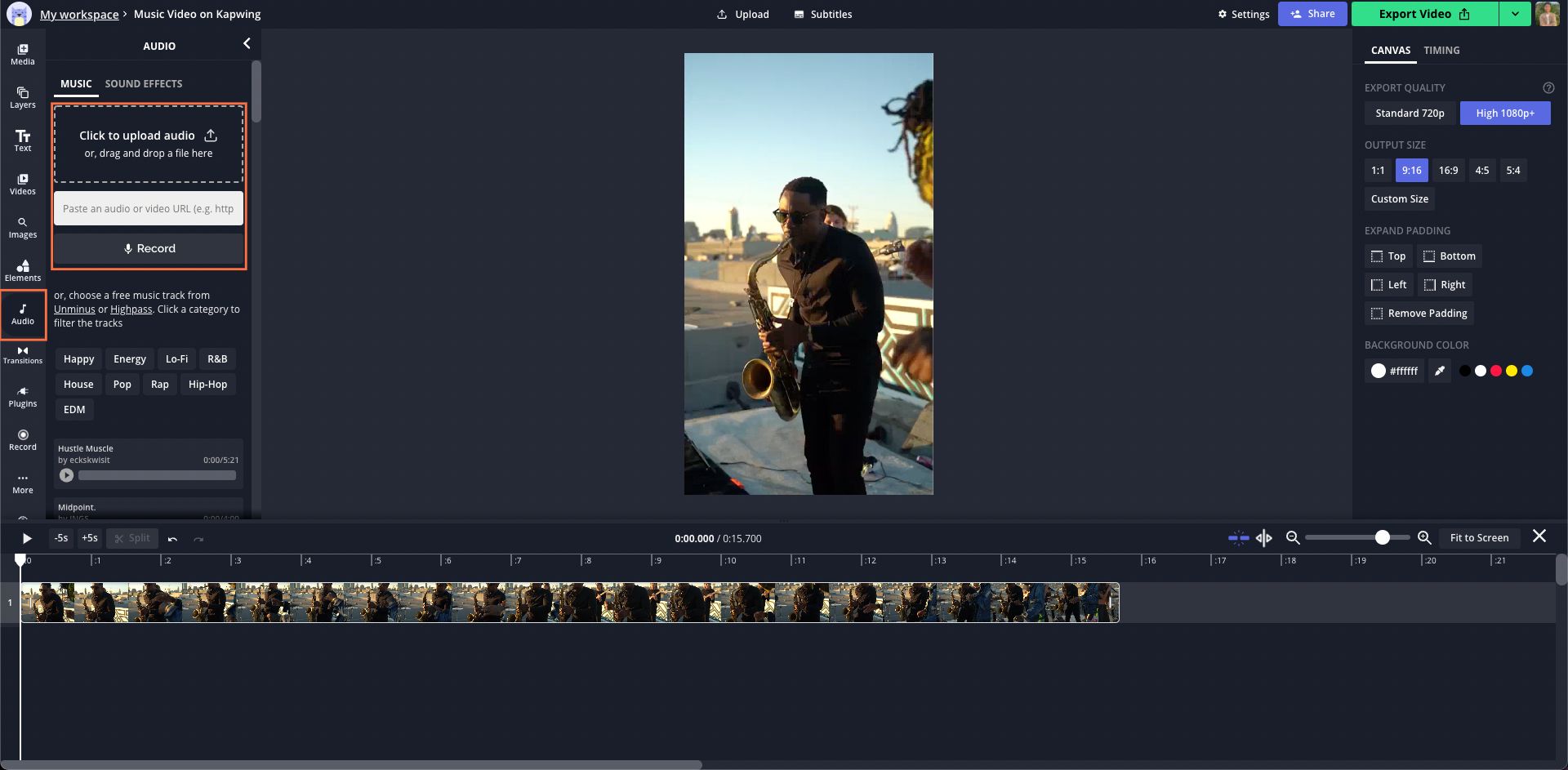Select the Text tool in sidebar
This screenshot has height=770, width=1568.
(23, 140)
